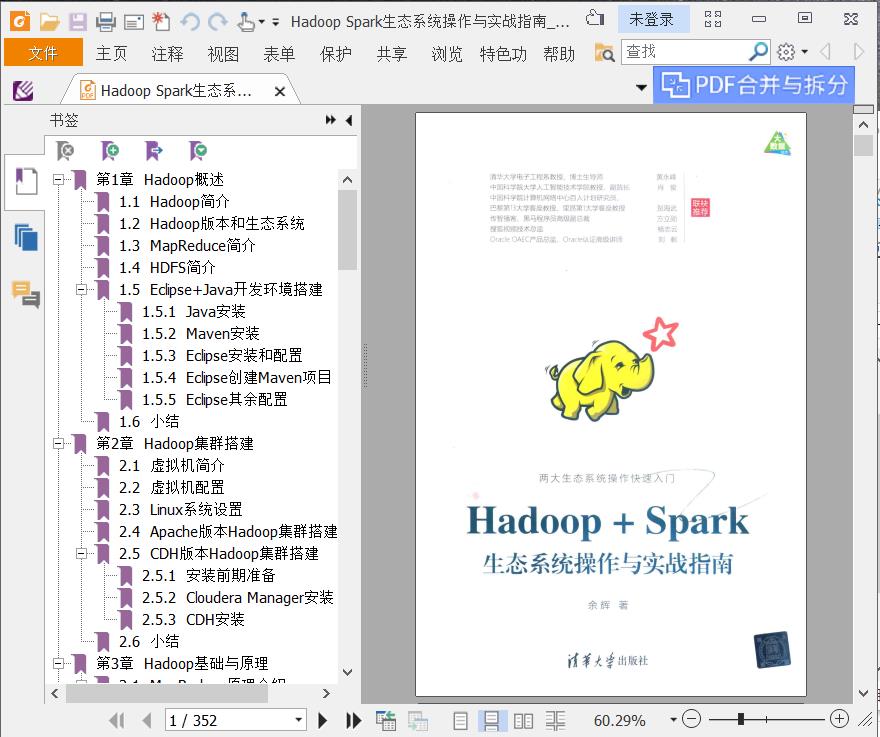The width and height of the screenshot is (880, 737).
Task: Click the save disk icon
Action: pyautogui.click(x=78, y=22)
